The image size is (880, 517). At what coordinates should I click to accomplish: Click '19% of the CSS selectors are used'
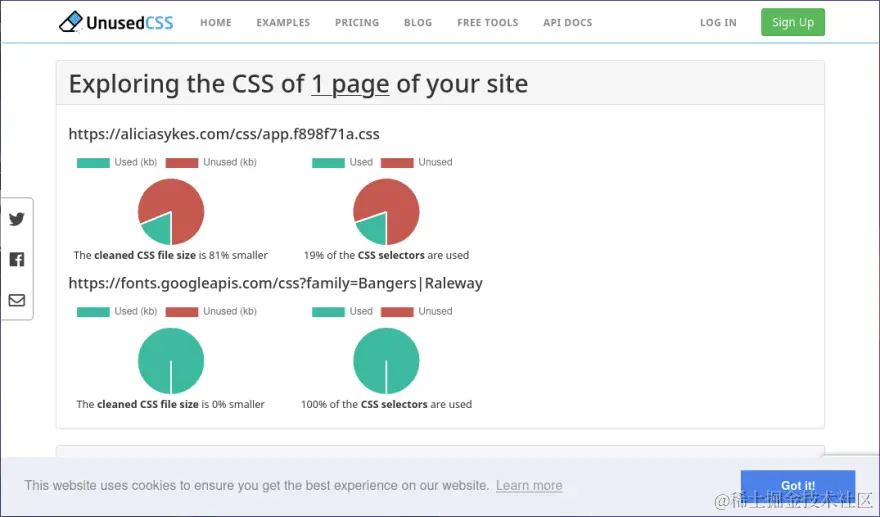(386, 255)
